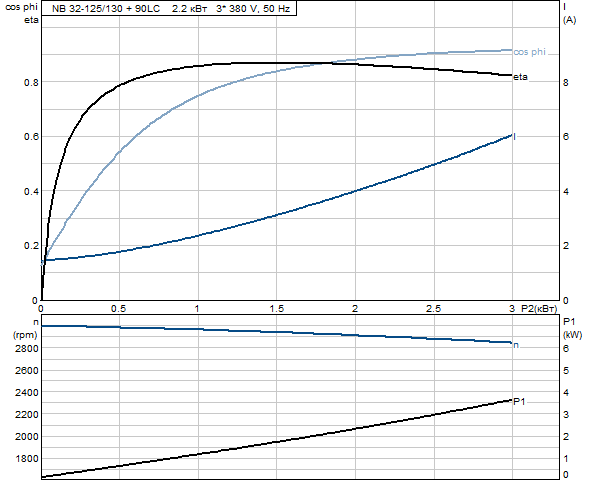Click the 0.4 left axis tick label
Screen dimensions: 592x480
tap(31, 191)
